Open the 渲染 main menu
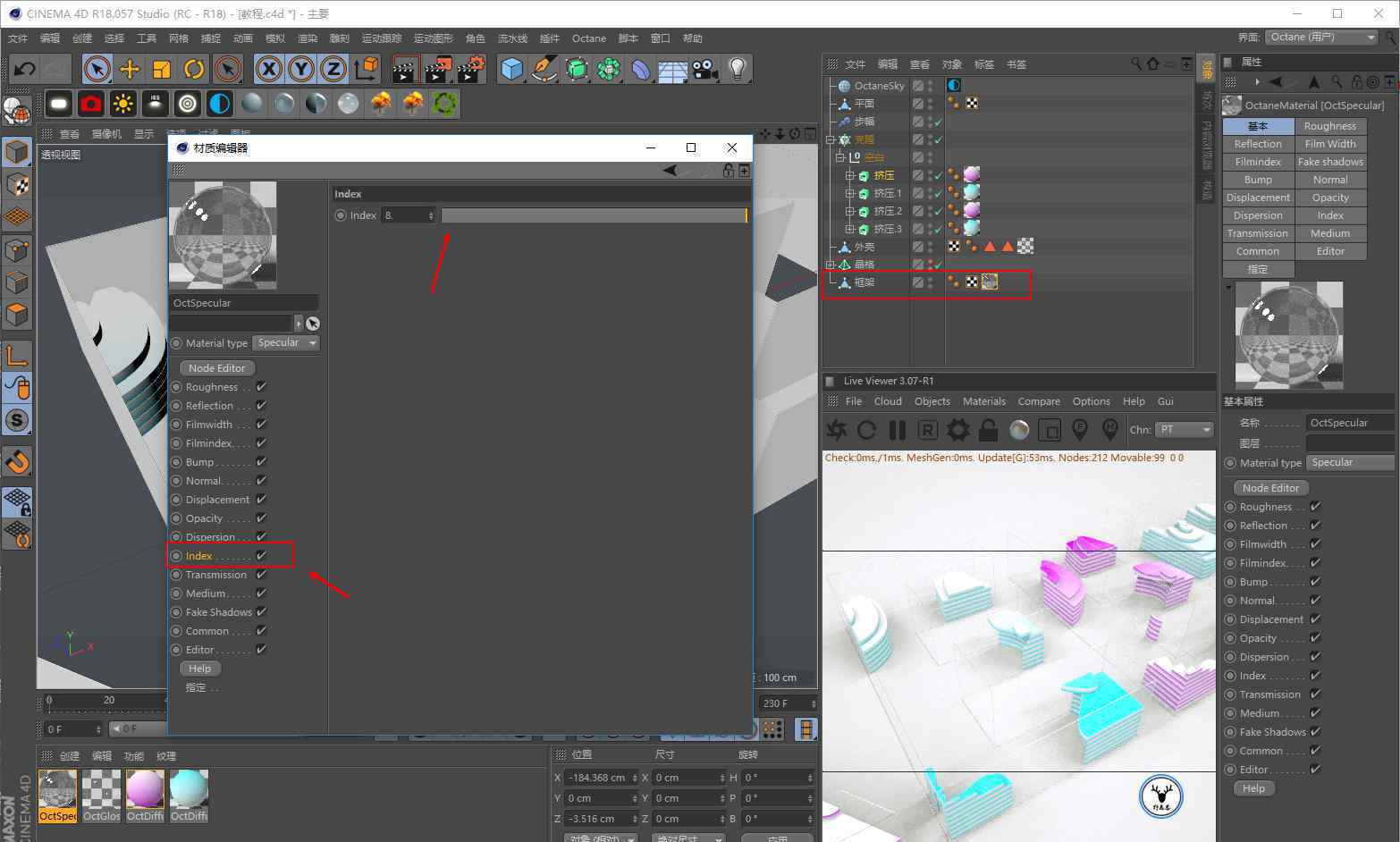Viewport: 1400px width, 842px height. click(308, 38)
